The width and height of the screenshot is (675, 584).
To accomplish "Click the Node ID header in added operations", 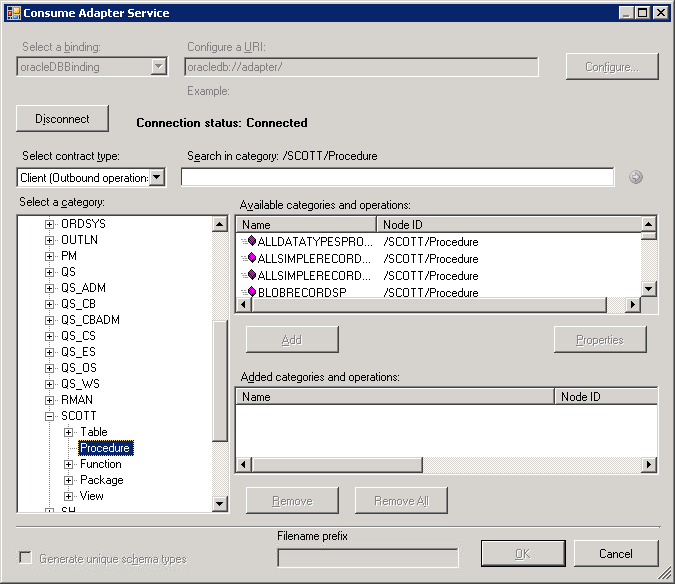I will coord(606,396).
